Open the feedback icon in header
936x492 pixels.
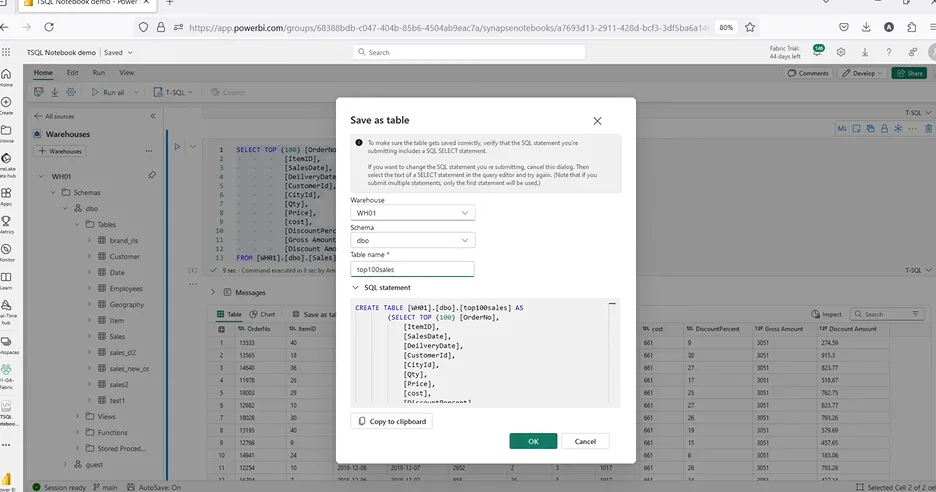click(912, 52)
